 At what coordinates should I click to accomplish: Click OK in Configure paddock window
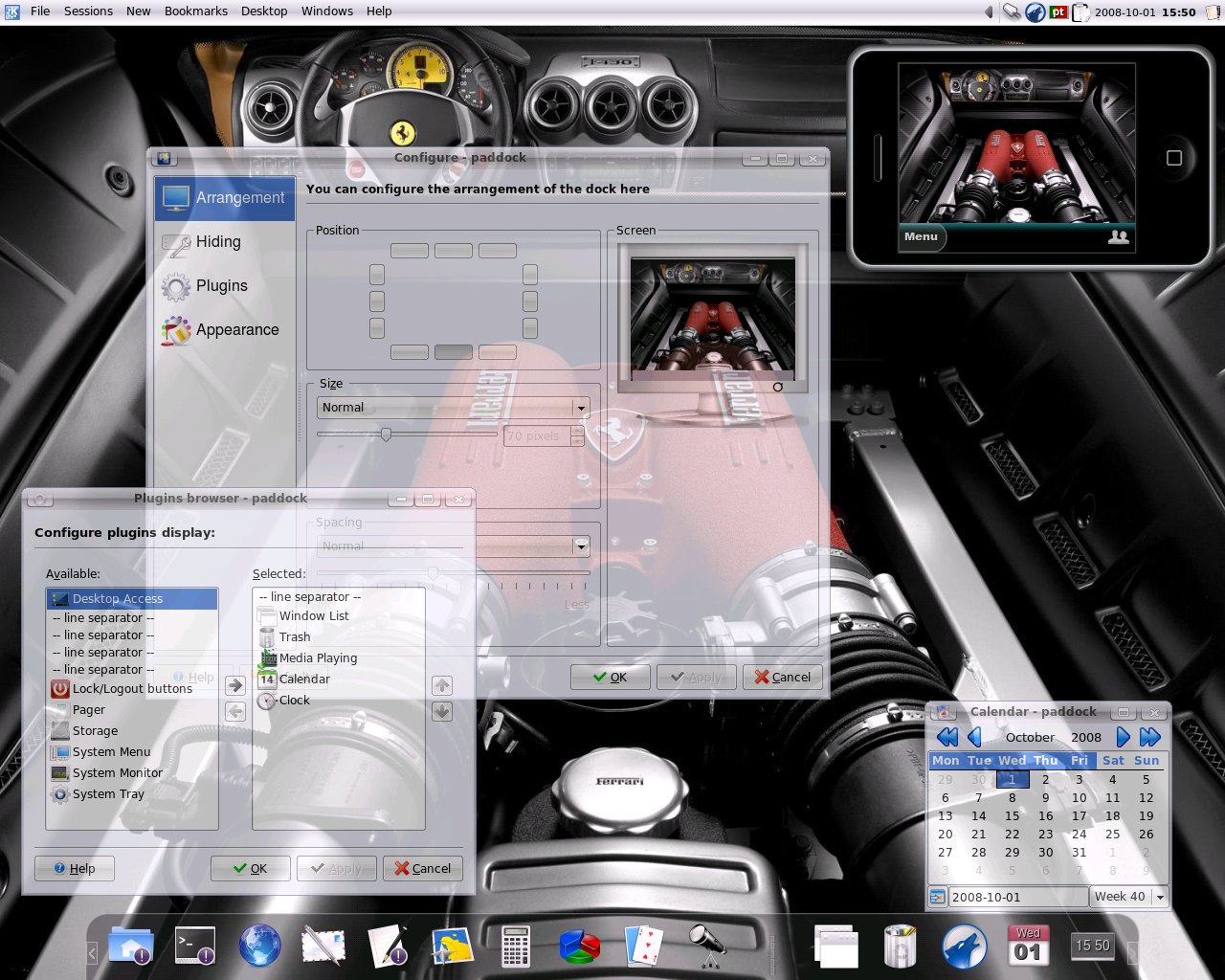pos(611,677)
